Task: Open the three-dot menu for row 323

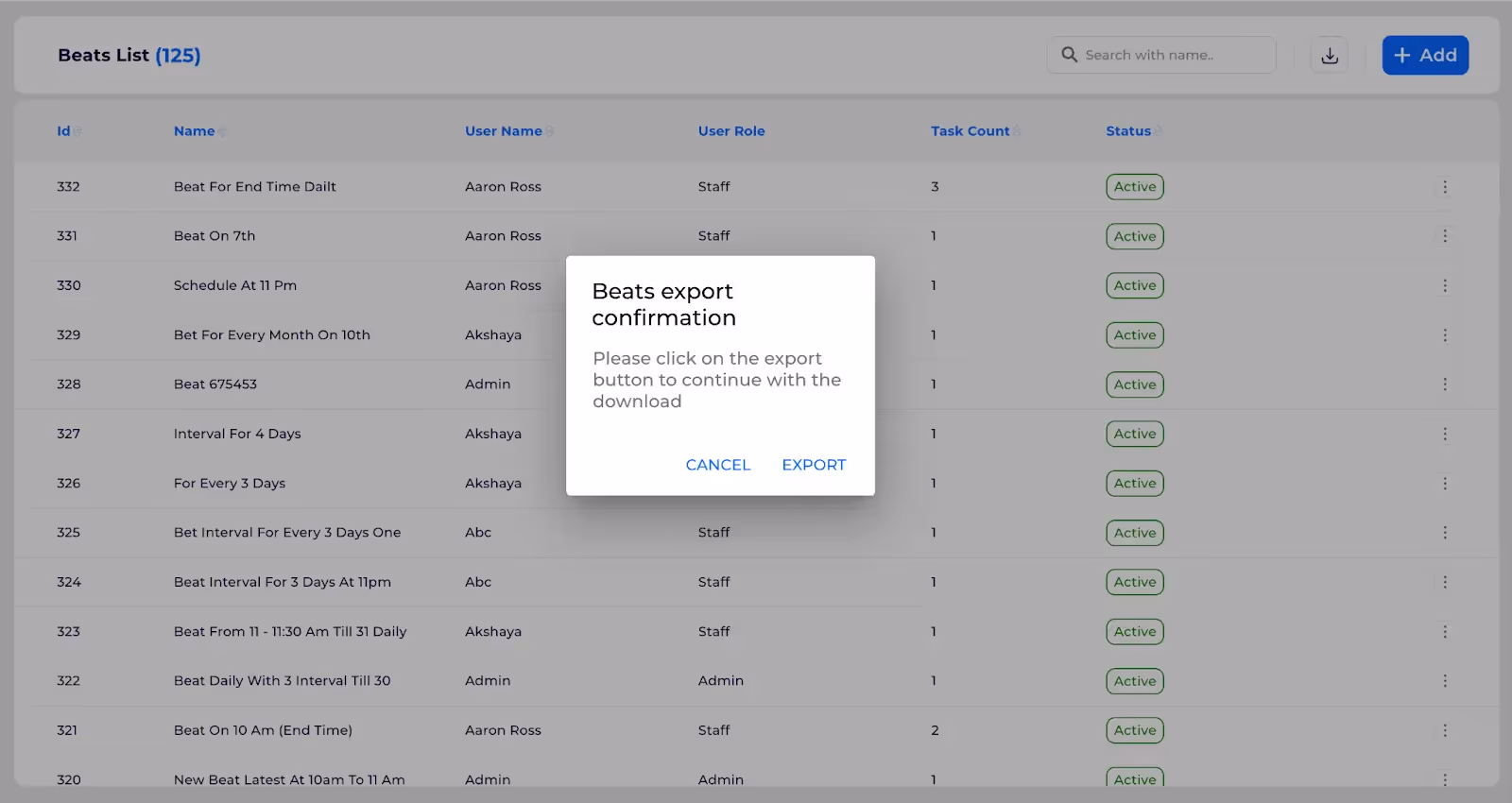Action: (x=1445, y=631)
